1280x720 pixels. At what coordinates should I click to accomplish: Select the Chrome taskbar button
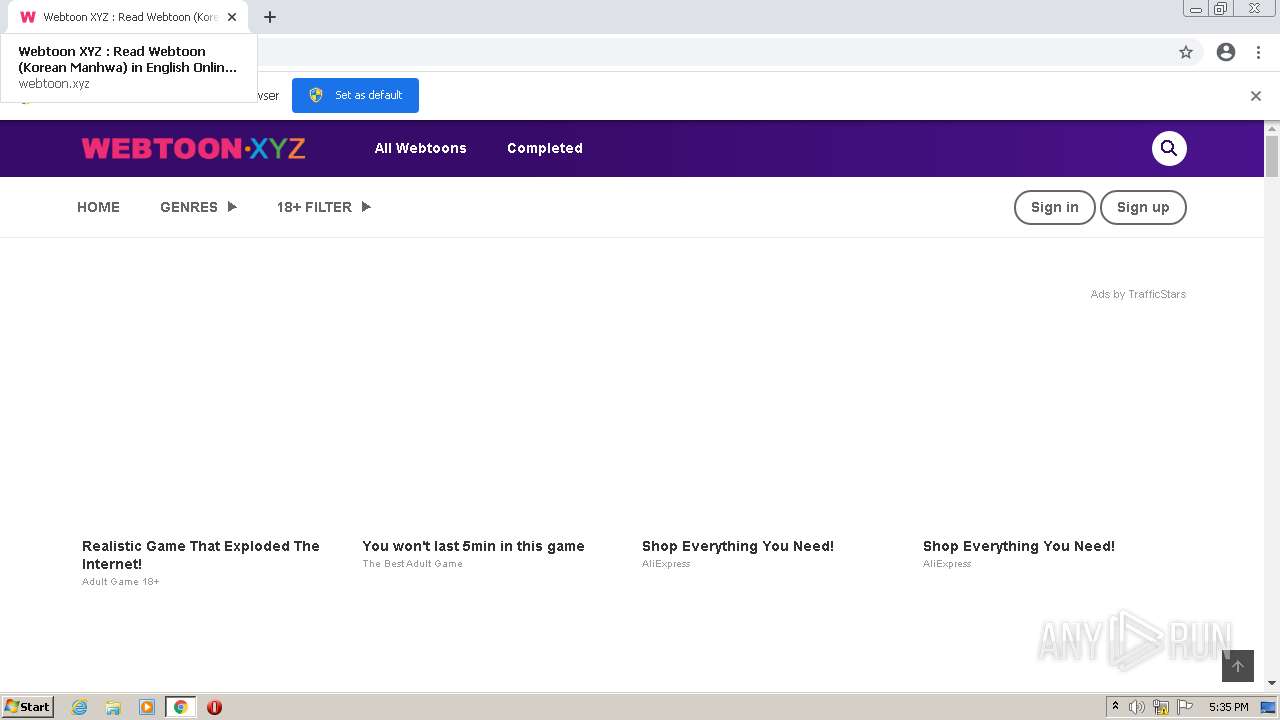(181, 707)
